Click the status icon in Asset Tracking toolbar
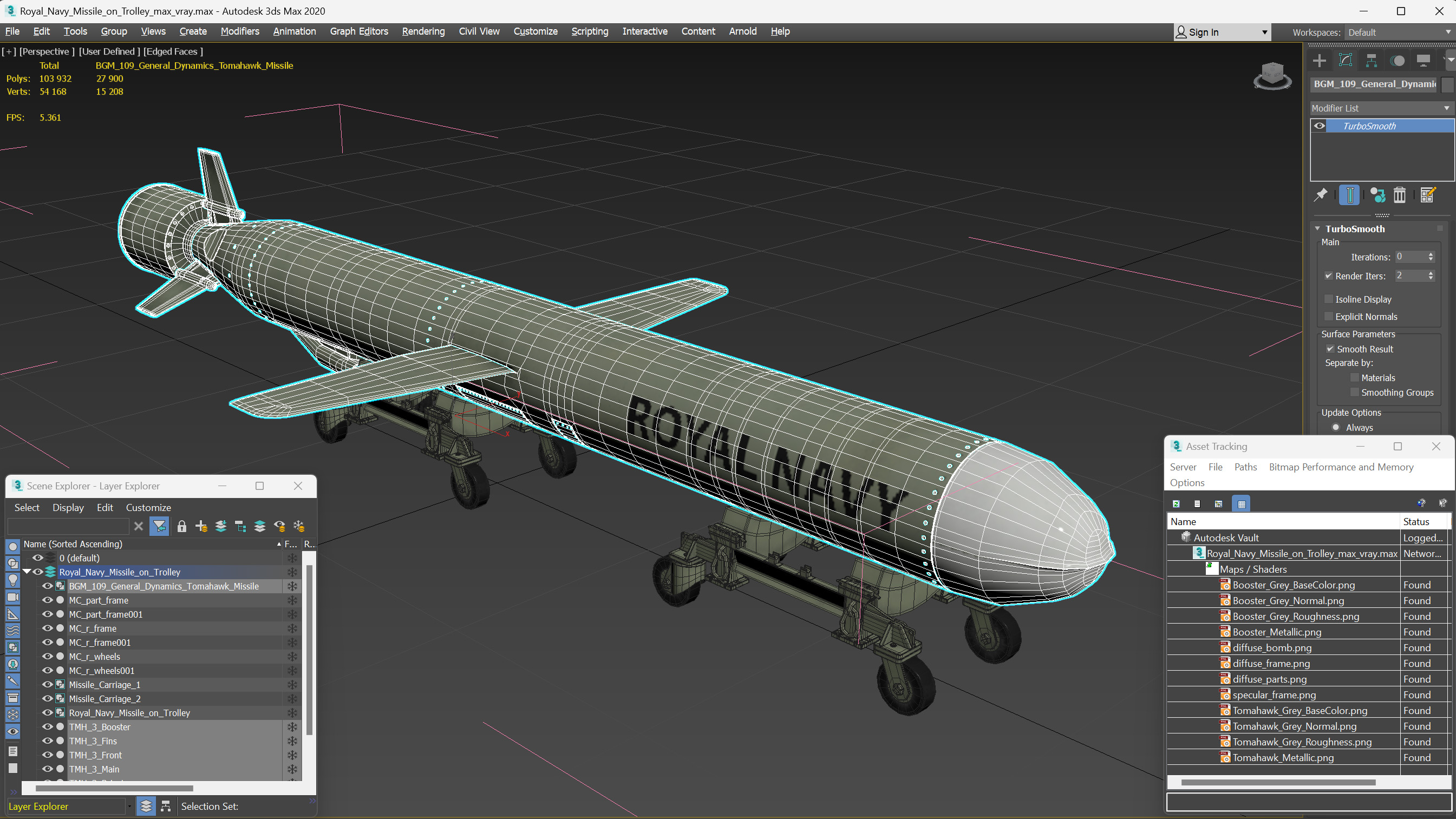 click(x=1197, y=503)
